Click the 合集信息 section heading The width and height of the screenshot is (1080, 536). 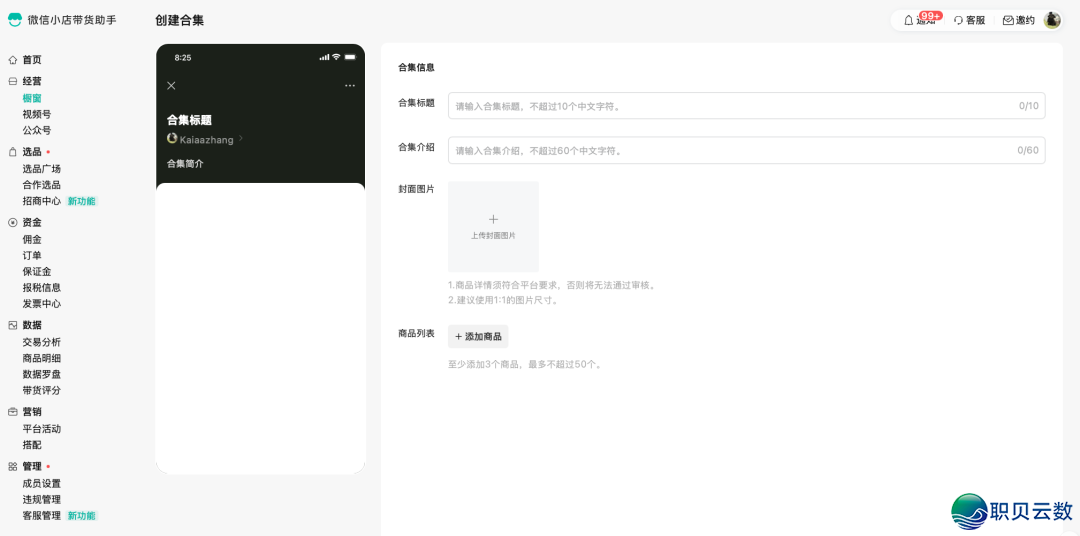click(416, 68)
